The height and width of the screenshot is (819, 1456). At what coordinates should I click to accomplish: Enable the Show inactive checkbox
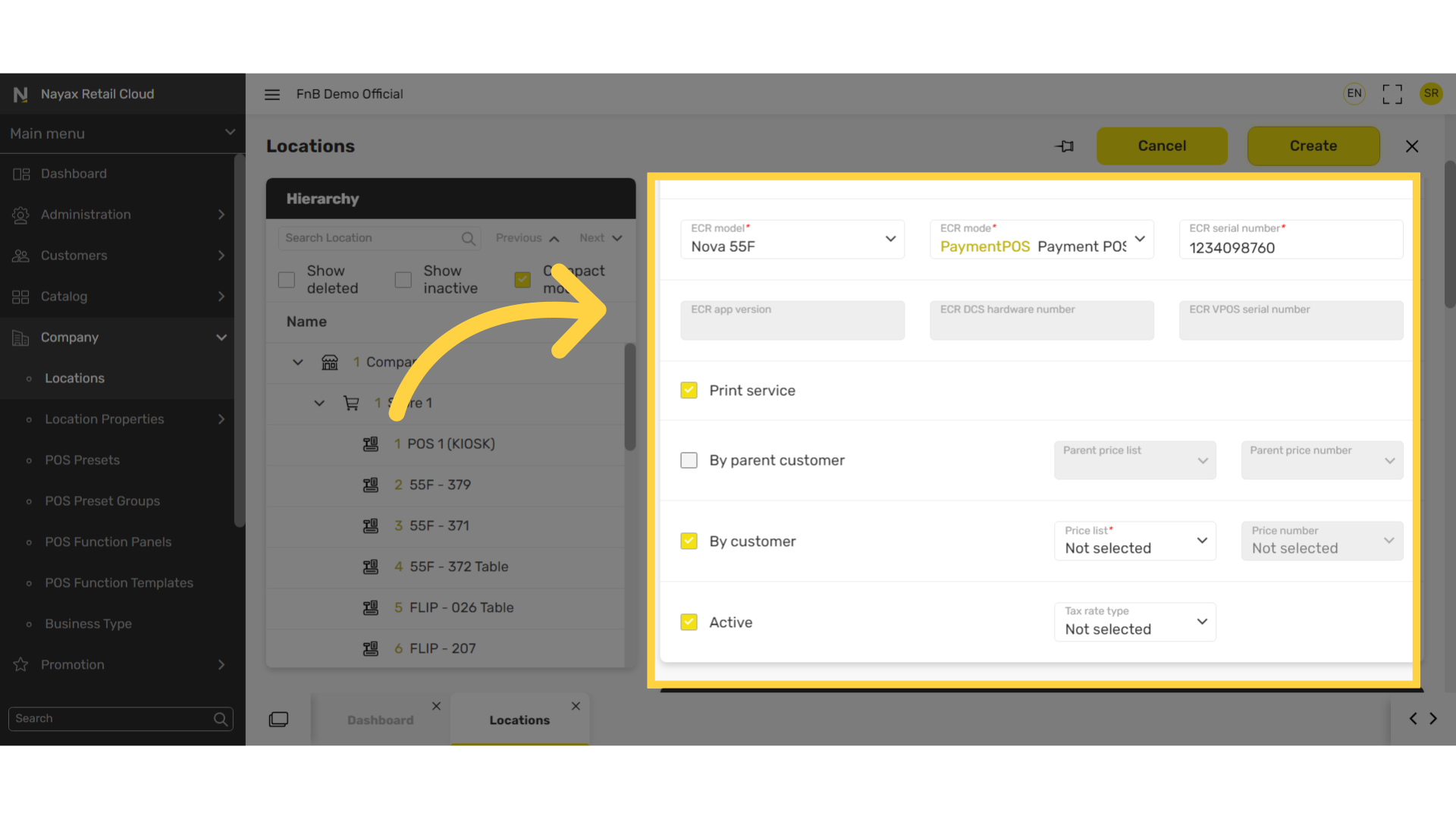click(x=403, y=280)
